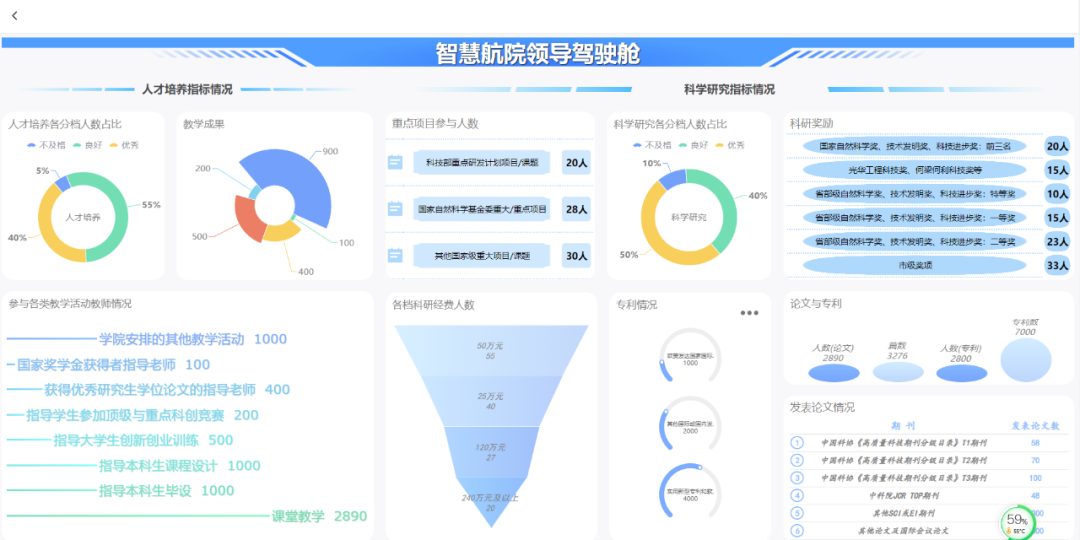This screenshot has width=1080, height=540.
Task: Click the 实用新型专利 gauge showing 4000
Action: click(x=690, y=493)
